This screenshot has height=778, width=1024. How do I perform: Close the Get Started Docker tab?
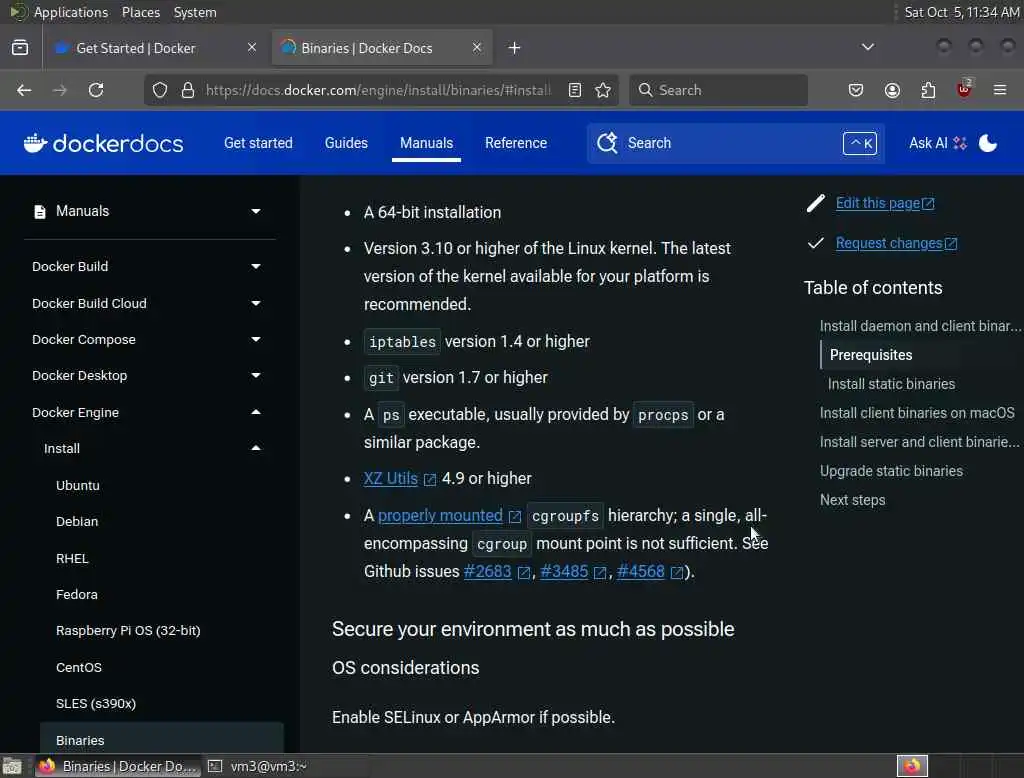point(252,47)
